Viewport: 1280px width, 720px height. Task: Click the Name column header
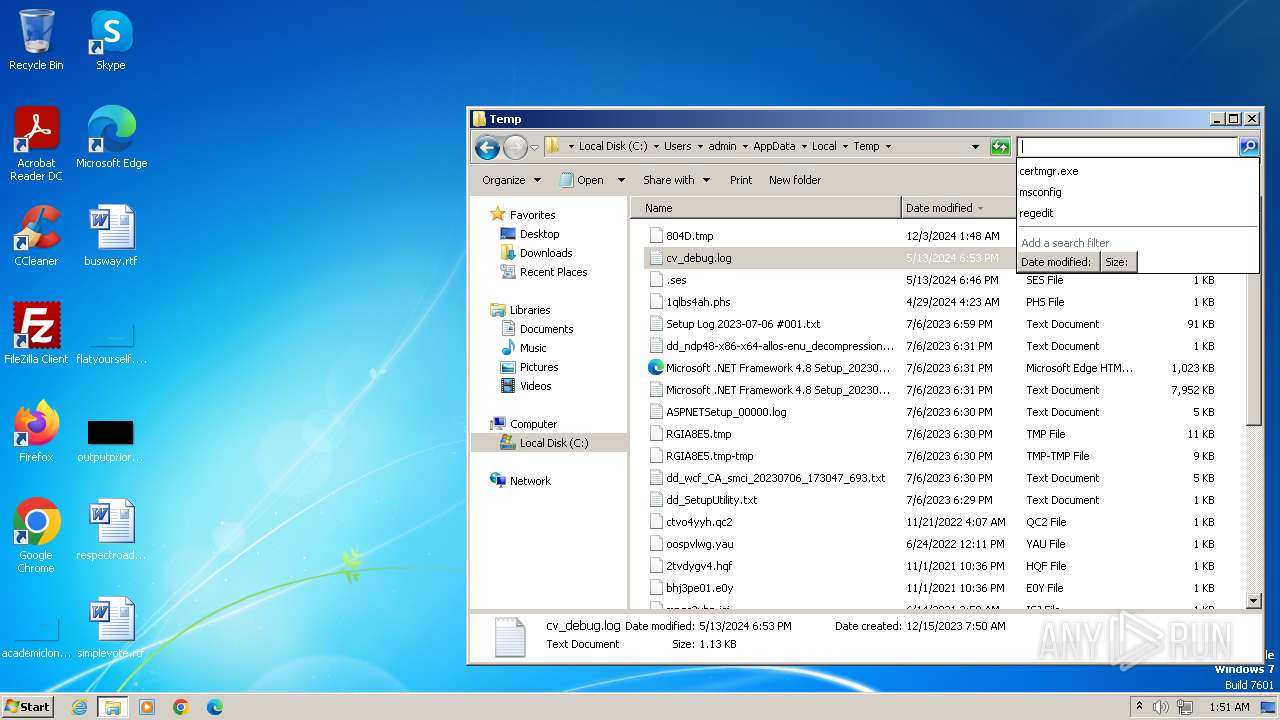(x=767, y=208)
